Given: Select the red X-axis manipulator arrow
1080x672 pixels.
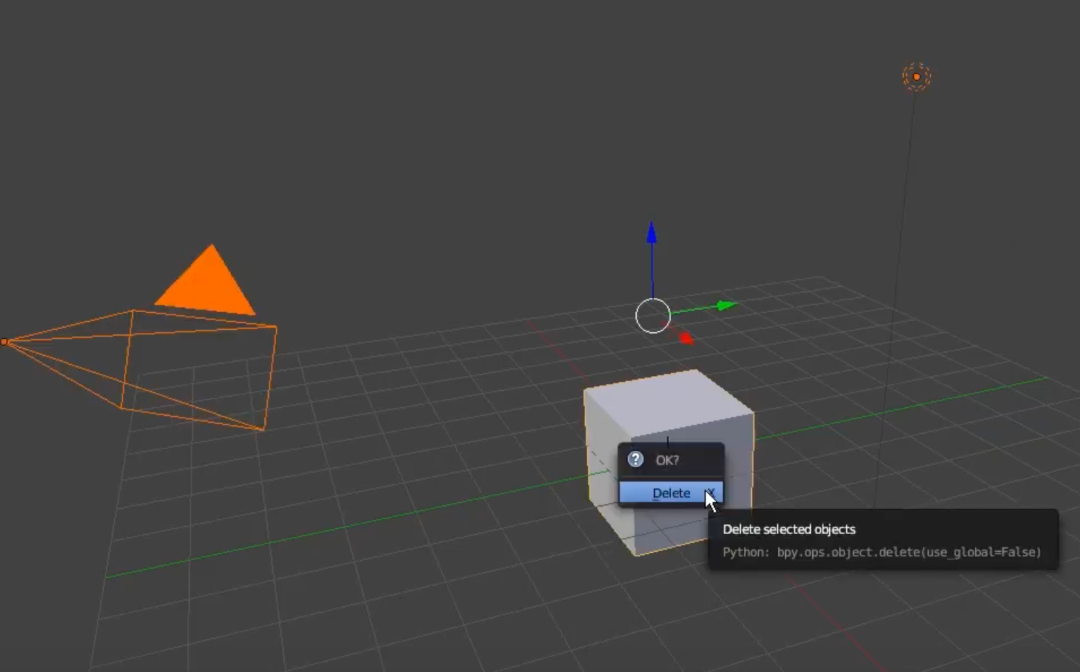Looking at the screenshot, I should pyautogui.click(x=683, y=336).
